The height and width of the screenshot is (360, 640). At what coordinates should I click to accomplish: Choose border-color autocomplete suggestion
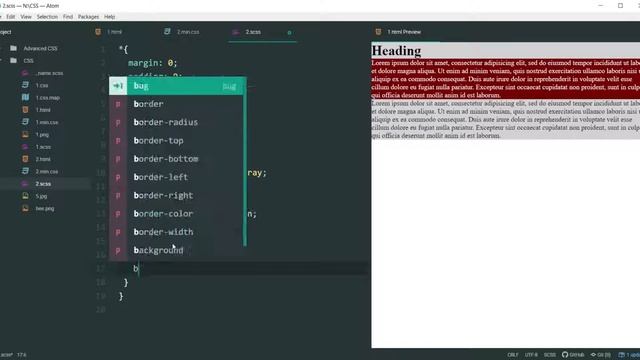pos(177,214)
